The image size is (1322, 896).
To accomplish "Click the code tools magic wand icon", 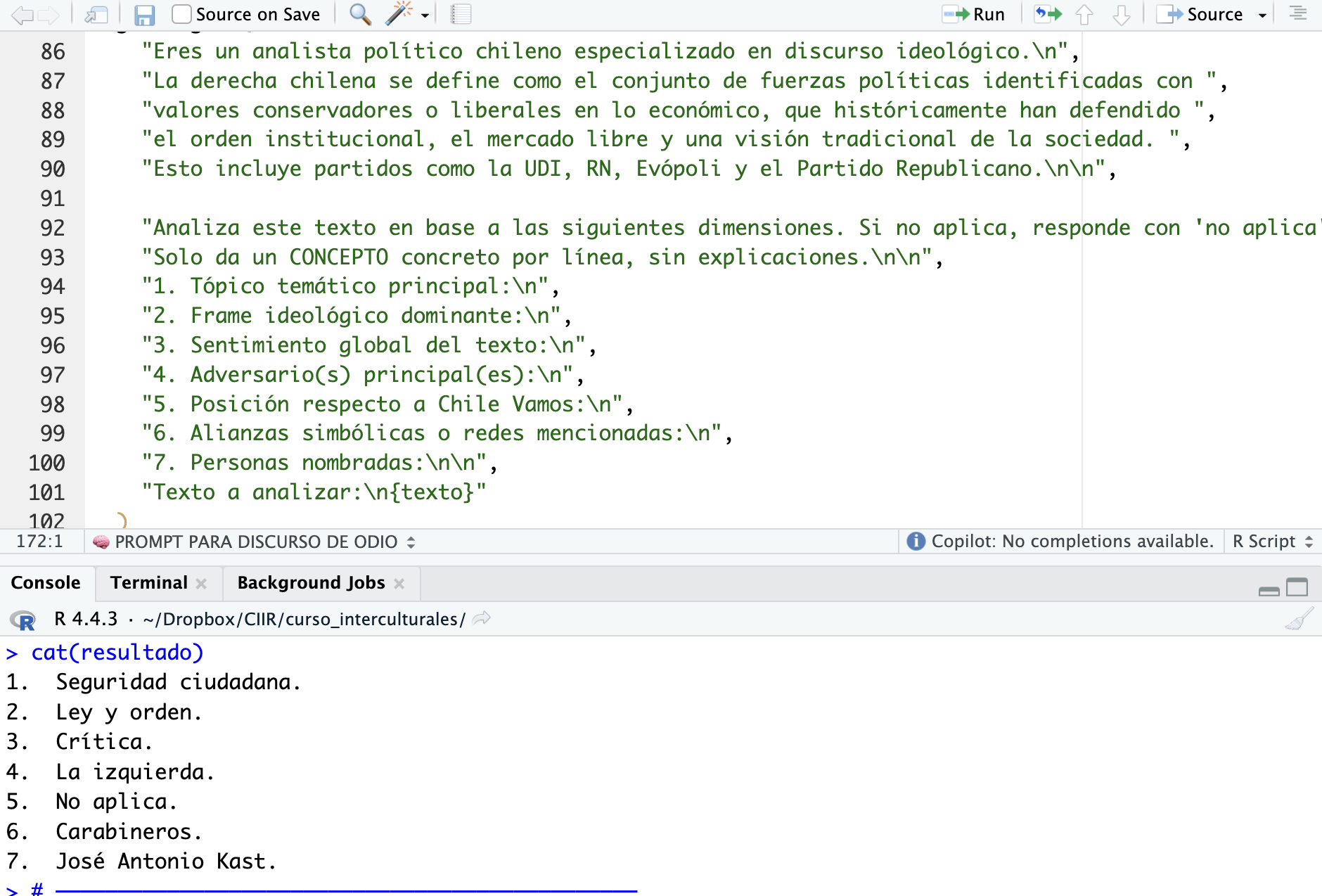I will 399,14.
